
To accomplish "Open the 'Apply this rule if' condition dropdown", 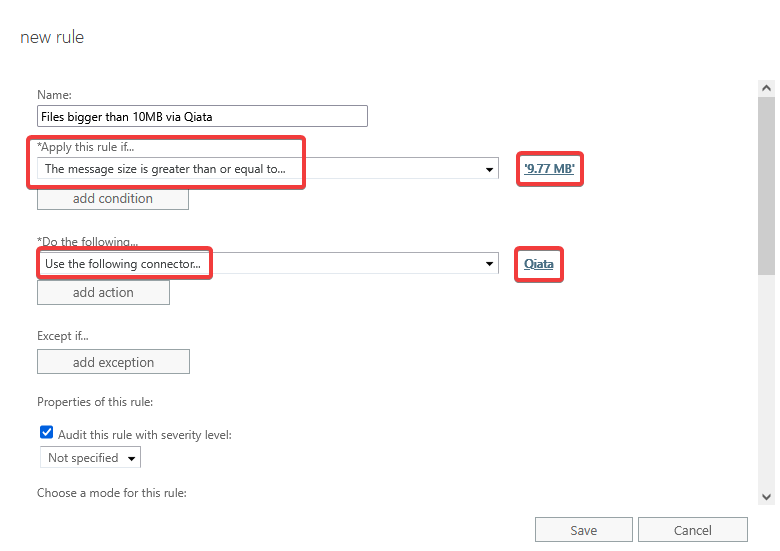I will [x=265, y=169].
